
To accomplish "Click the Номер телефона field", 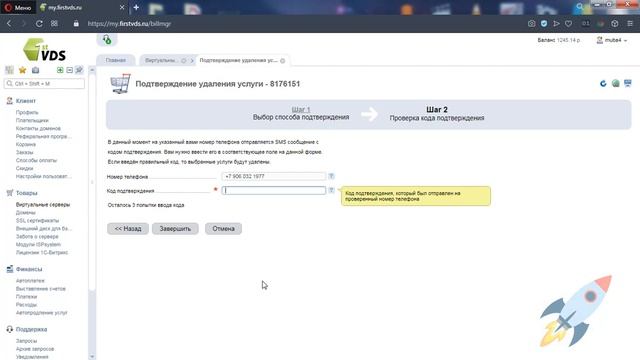I will (274, 176).
